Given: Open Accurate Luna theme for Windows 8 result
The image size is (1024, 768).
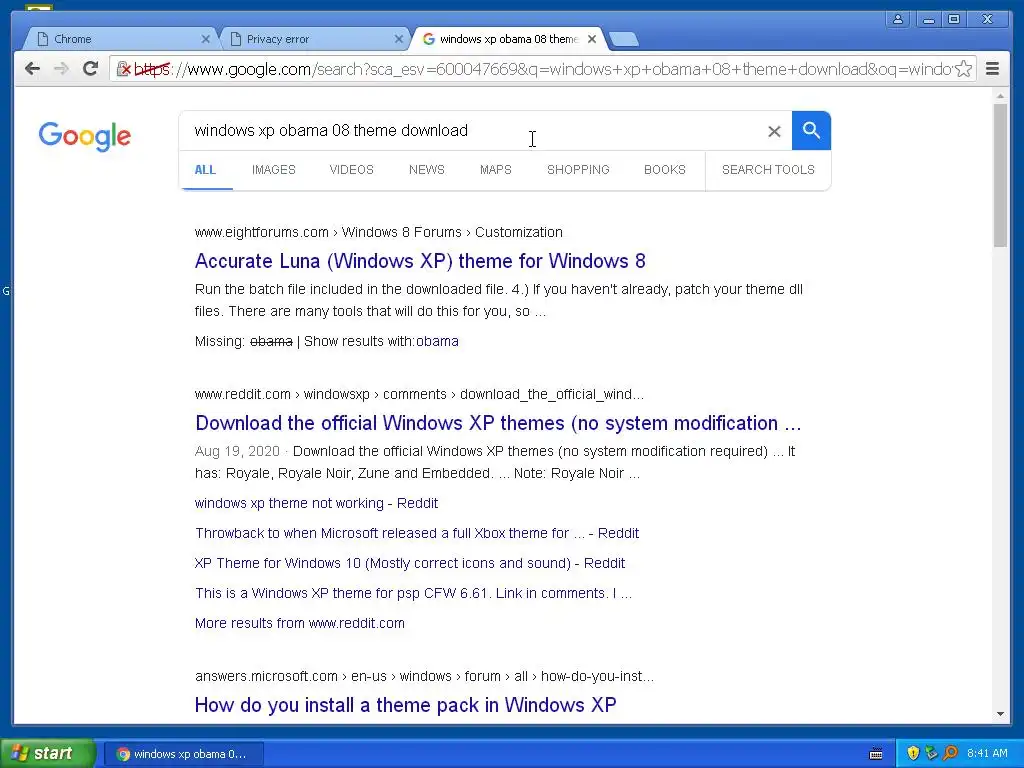Looking at the screenshot, I should (420, 261).
